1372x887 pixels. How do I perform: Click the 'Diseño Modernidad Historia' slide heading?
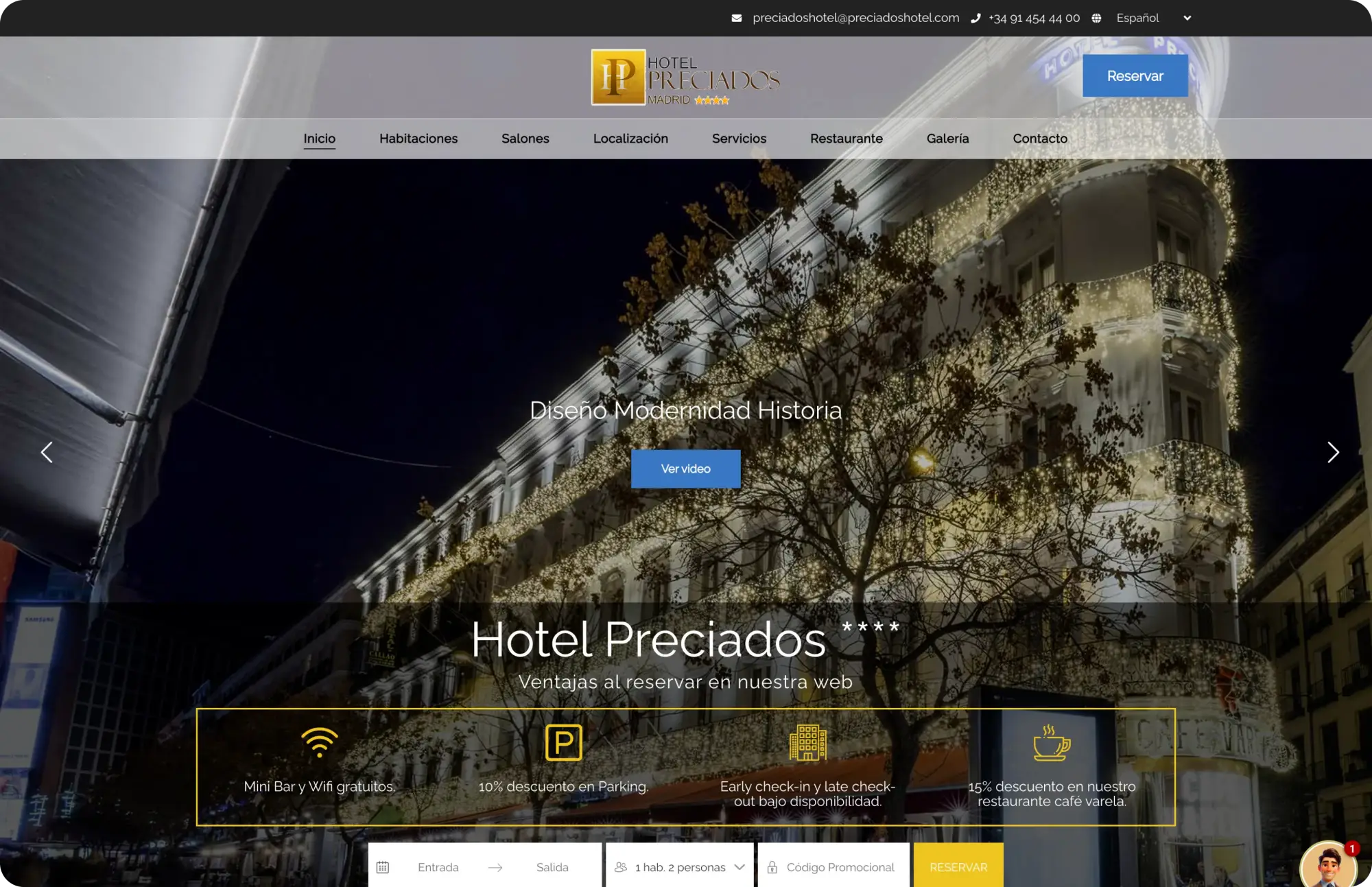point(686,410)
